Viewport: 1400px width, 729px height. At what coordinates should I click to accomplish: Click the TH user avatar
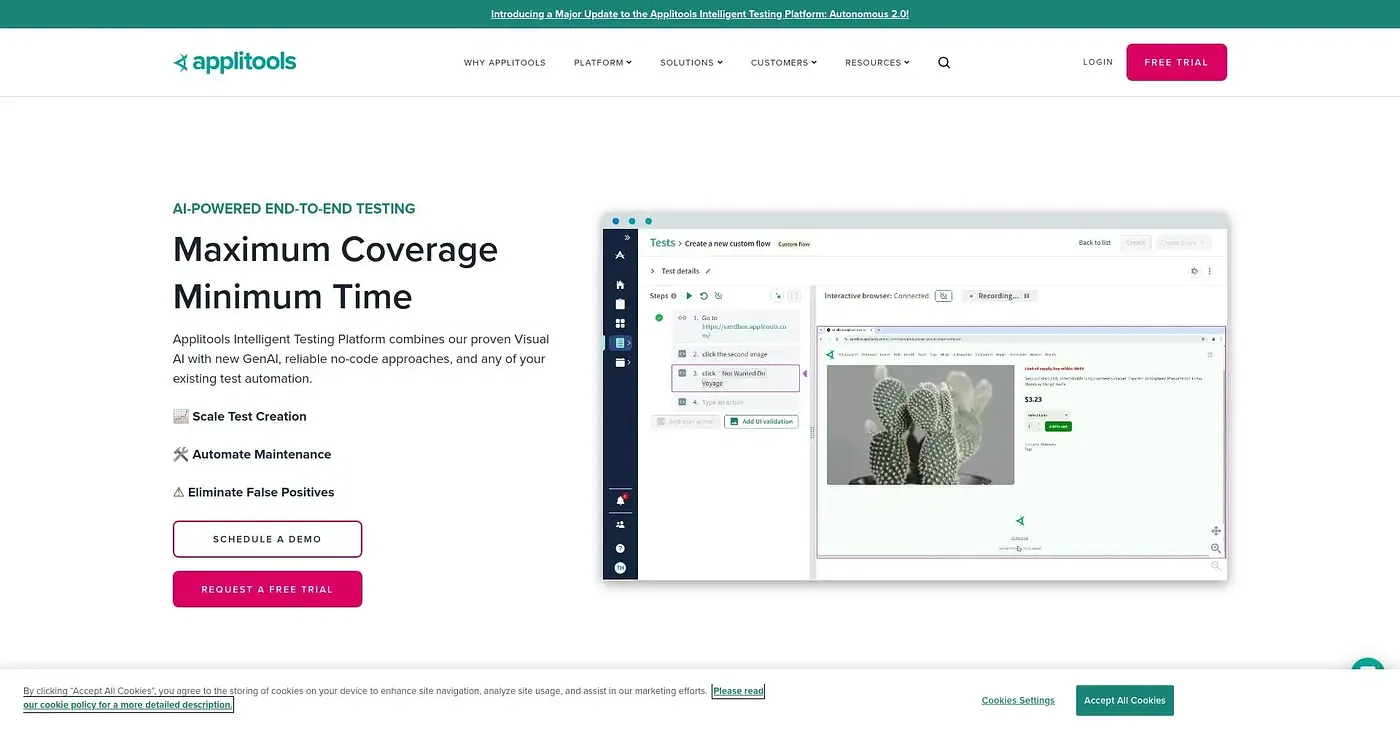coord(620,568)
